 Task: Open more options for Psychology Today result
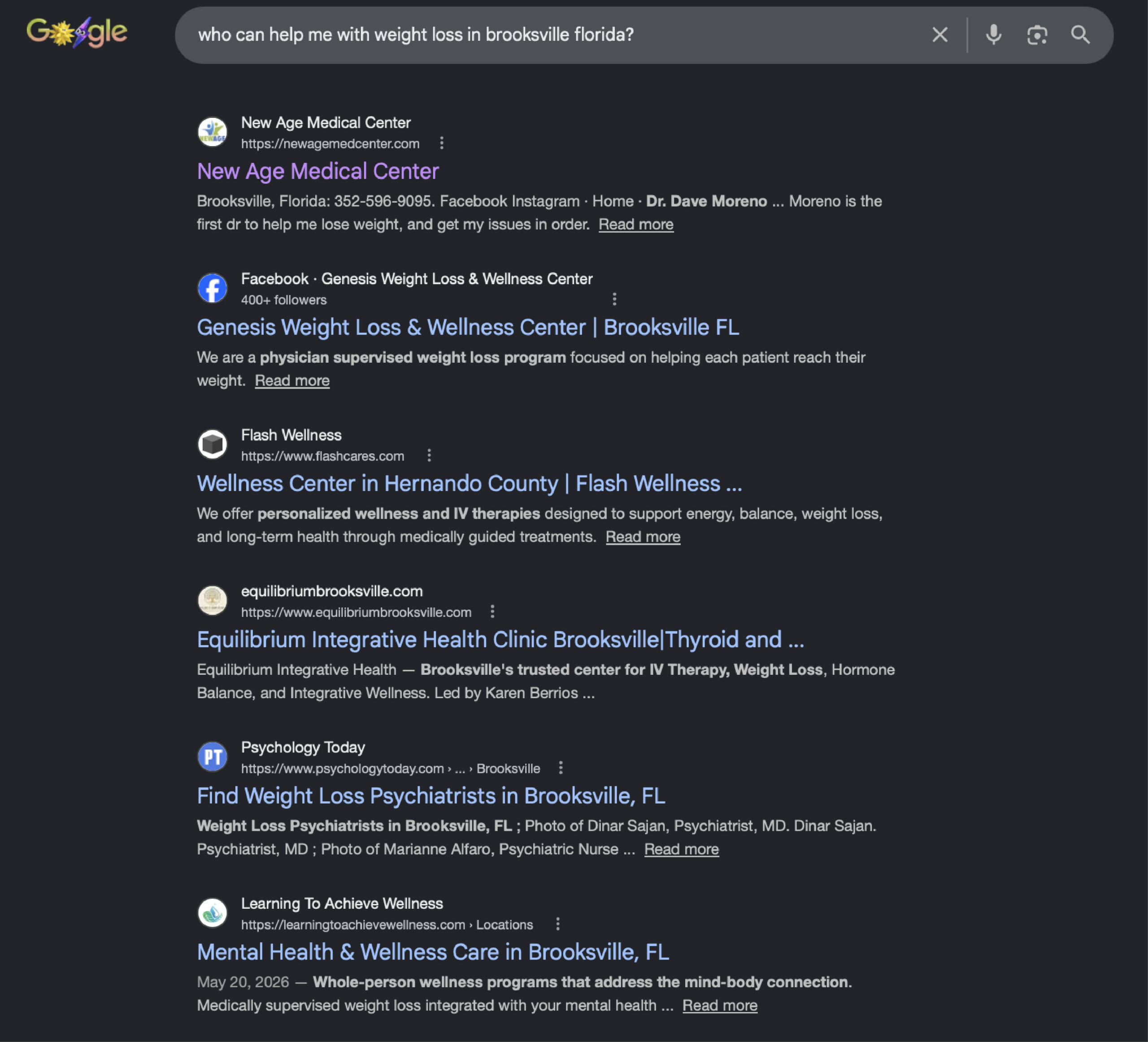point(561,768)
